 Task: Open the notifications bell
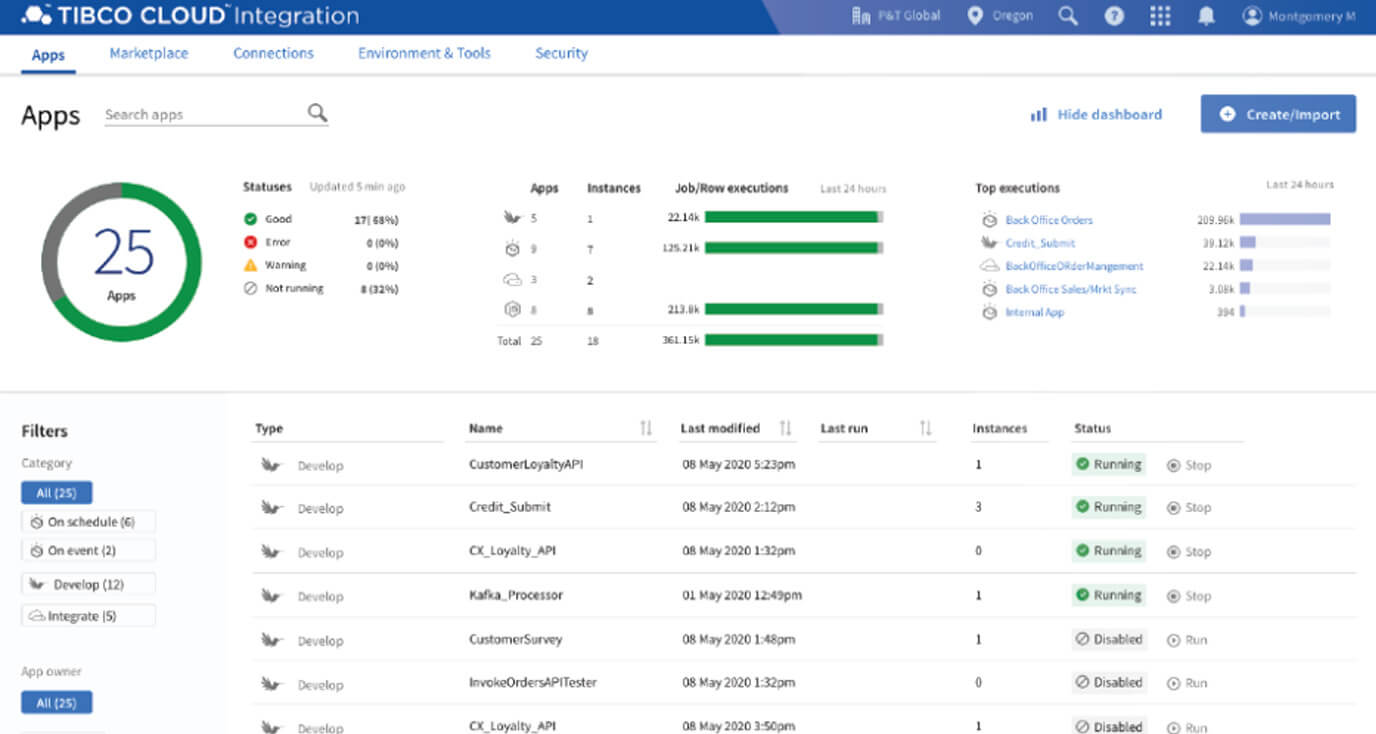point(1206,17)
